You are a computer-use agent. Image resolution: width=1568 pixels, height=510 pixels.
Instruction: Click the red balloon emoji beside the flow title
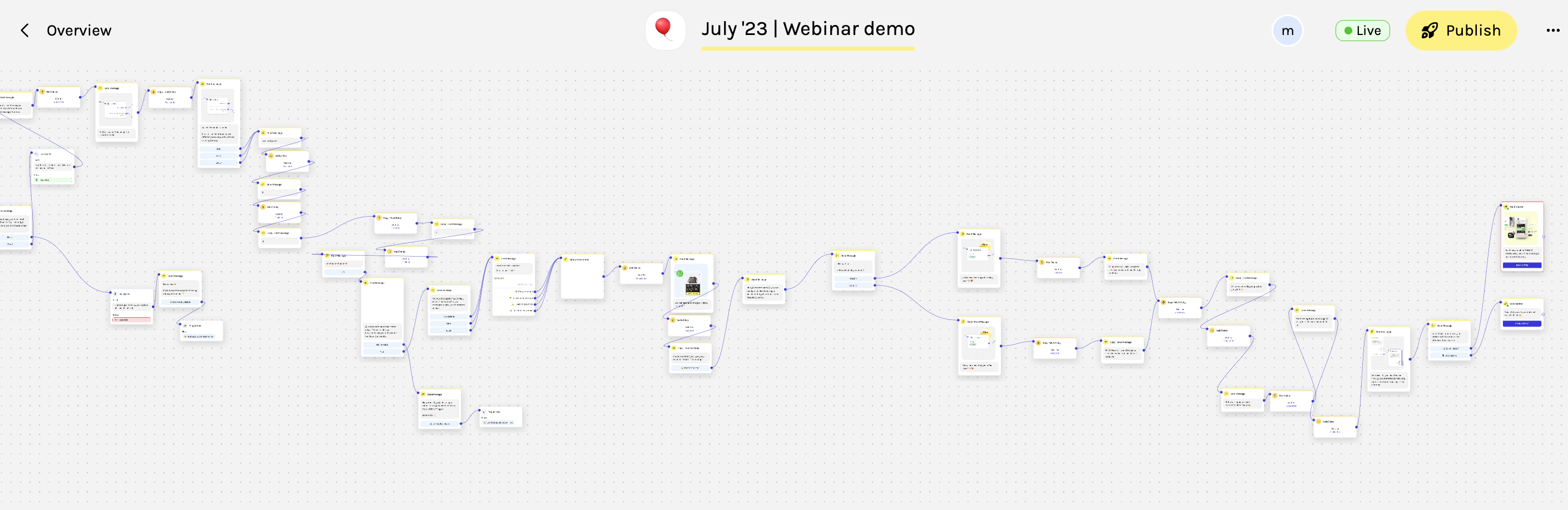tap(664, 28)
